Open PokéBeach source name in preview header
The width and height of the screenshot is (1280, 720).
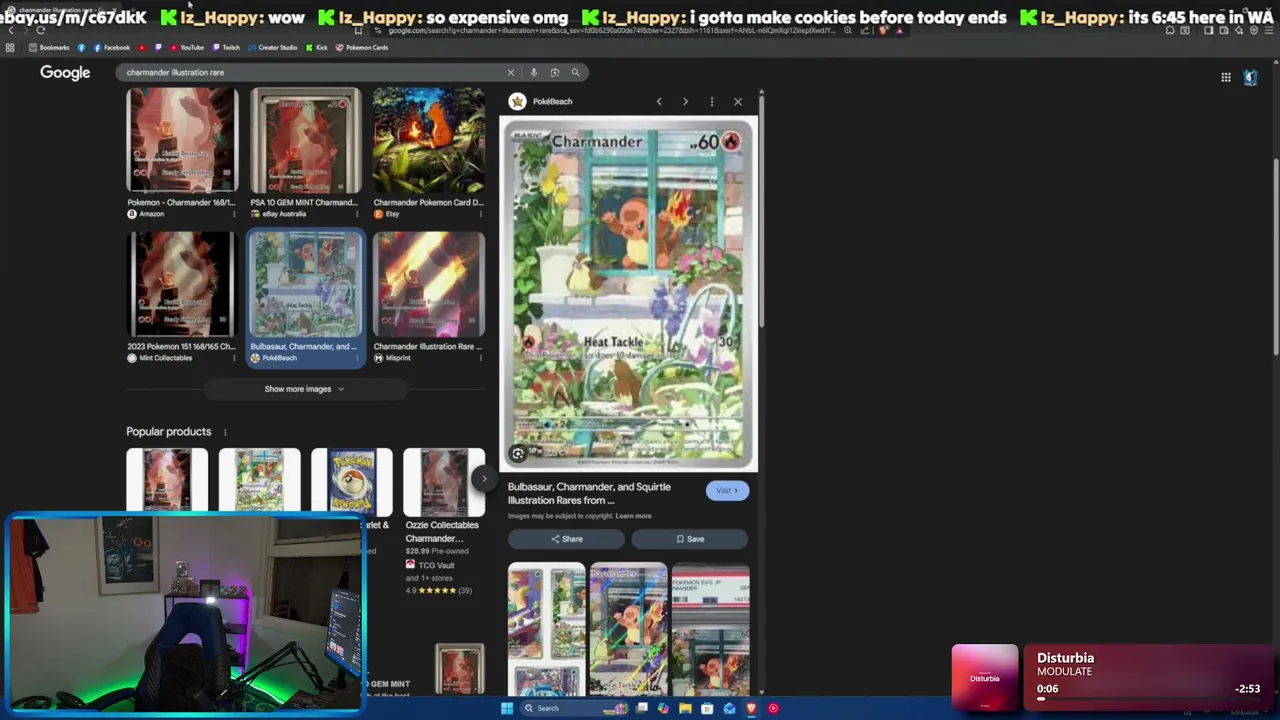coord(552,101)
